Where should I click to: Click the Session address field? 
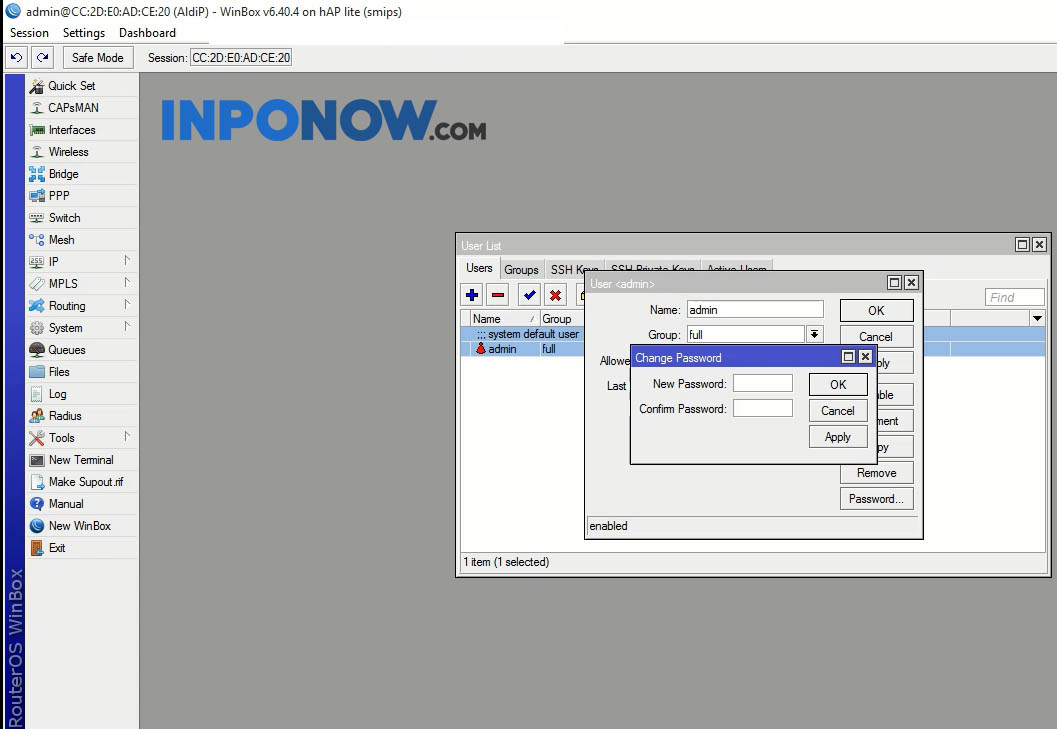[x=241, y=58]
